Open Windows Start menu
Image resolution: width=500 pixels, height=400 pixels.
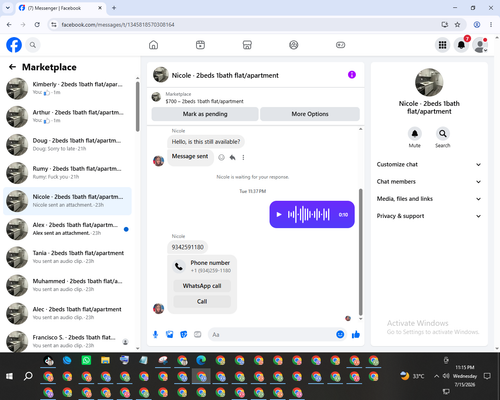click(9, 376)
